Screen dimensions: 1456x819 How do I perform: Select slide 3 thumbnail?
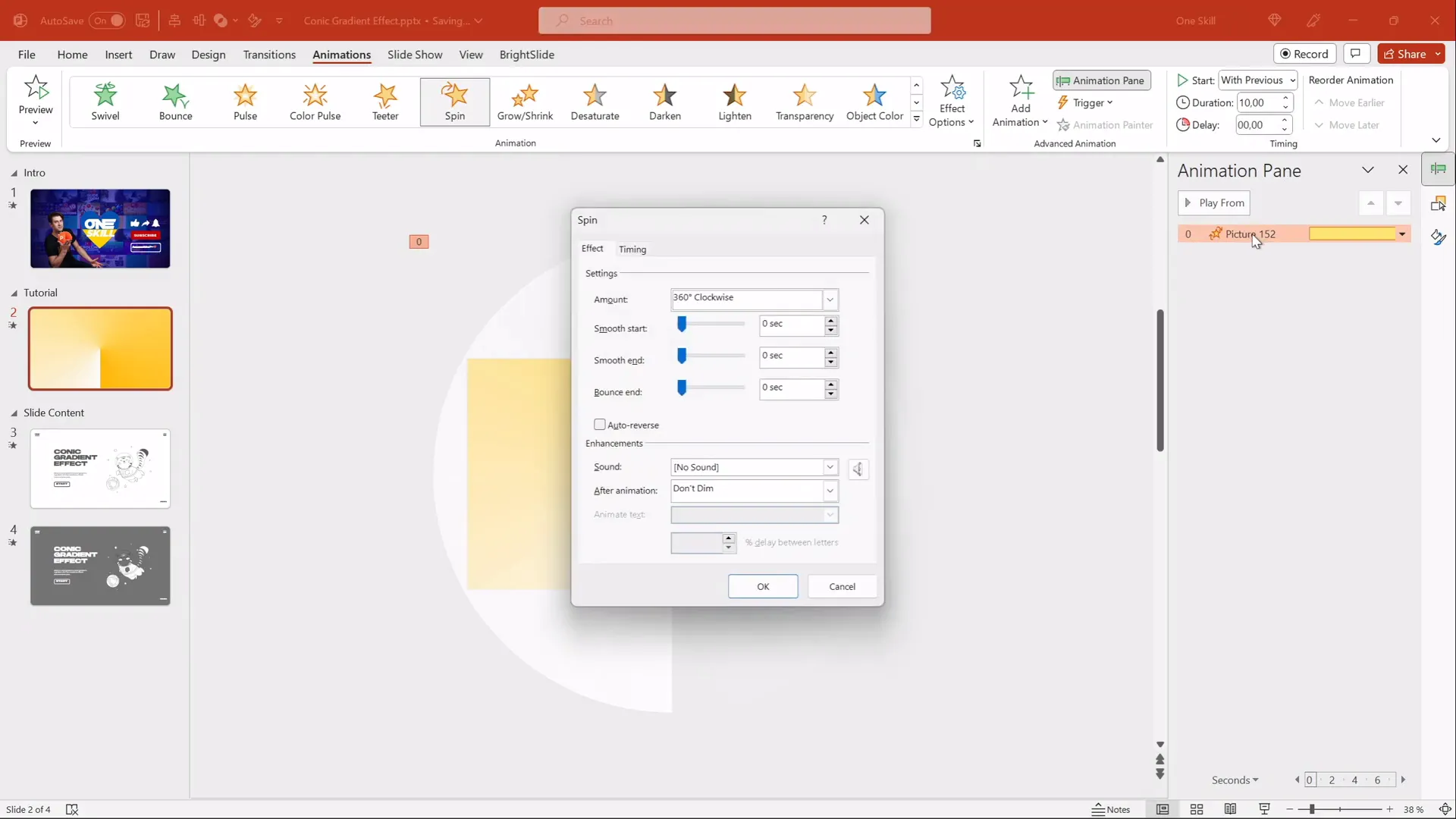(x=99, y=468)
